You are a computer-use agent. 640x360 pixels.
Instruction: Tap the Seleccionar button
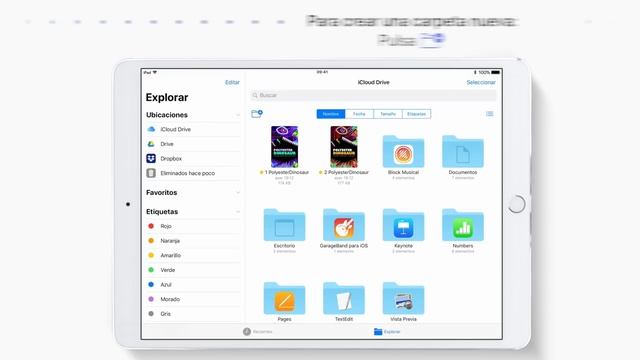tap(481, 82)
